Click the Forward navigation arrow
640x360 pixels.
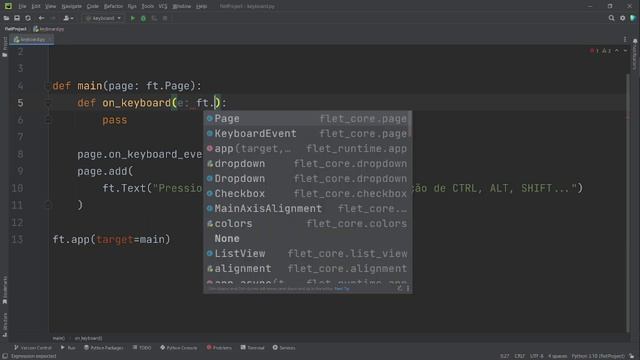[x=53, y=18]
